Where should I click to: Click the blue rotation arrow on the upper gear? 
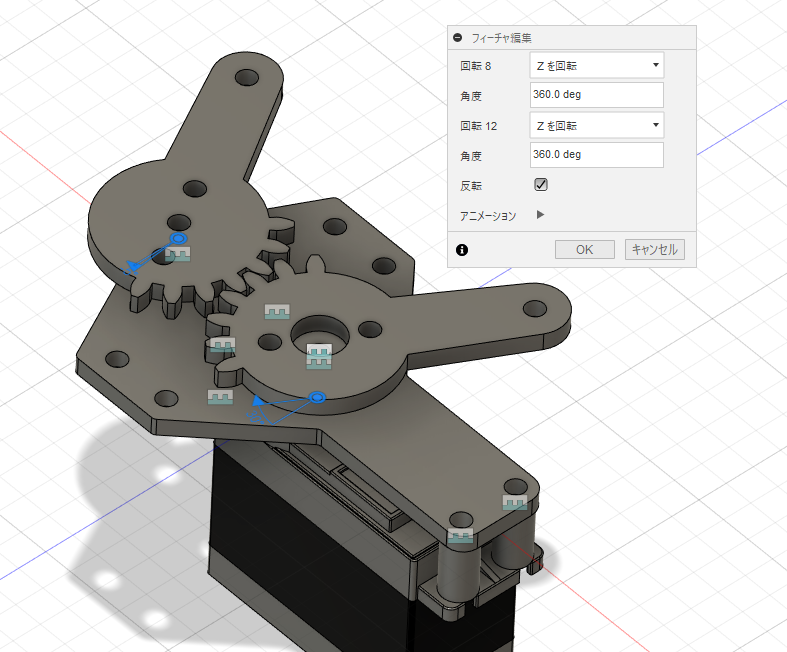pos(133,266)
